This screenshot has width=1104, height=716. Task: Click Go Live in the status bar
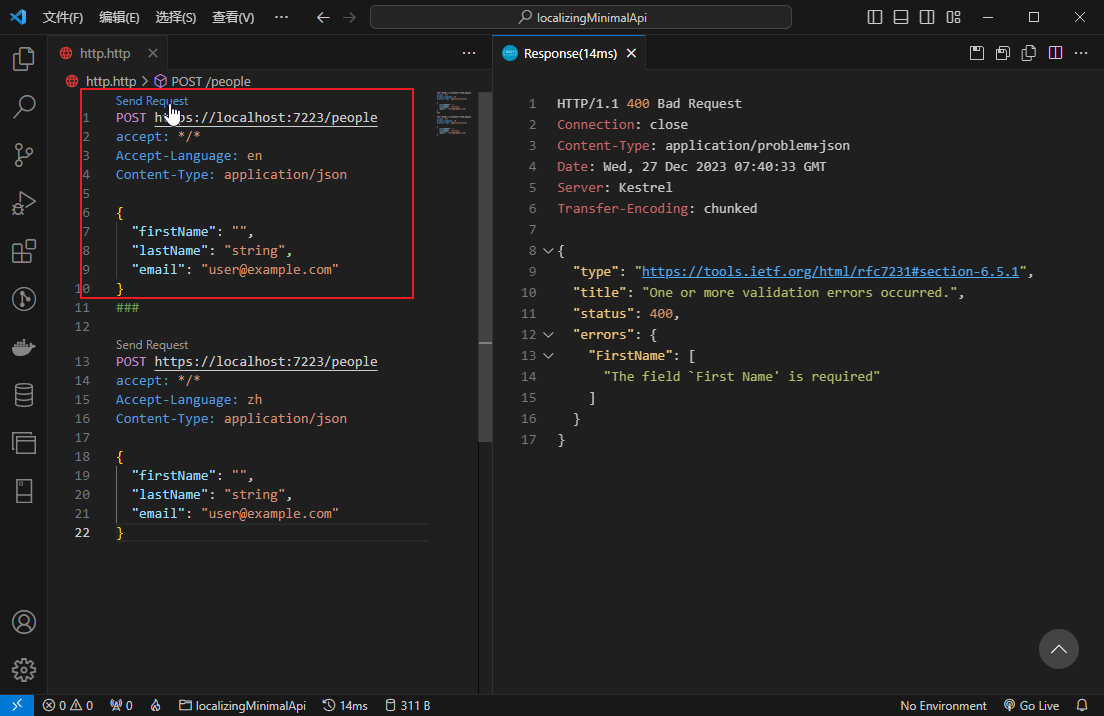1031,706
